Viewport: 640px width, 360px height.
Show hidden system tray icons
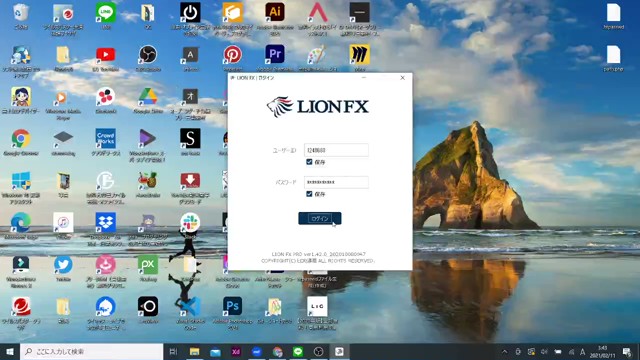coord(505,351)
